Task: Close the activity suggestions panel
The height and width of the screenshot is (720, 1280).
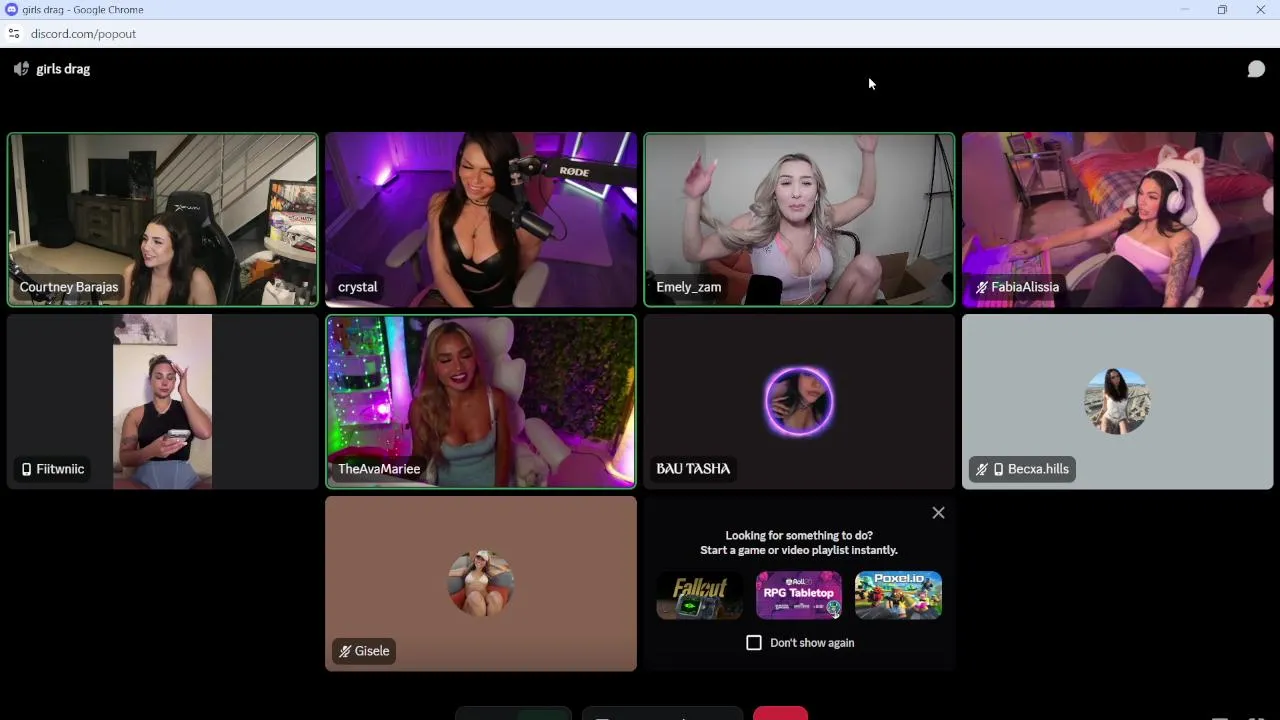Action: 938,513
